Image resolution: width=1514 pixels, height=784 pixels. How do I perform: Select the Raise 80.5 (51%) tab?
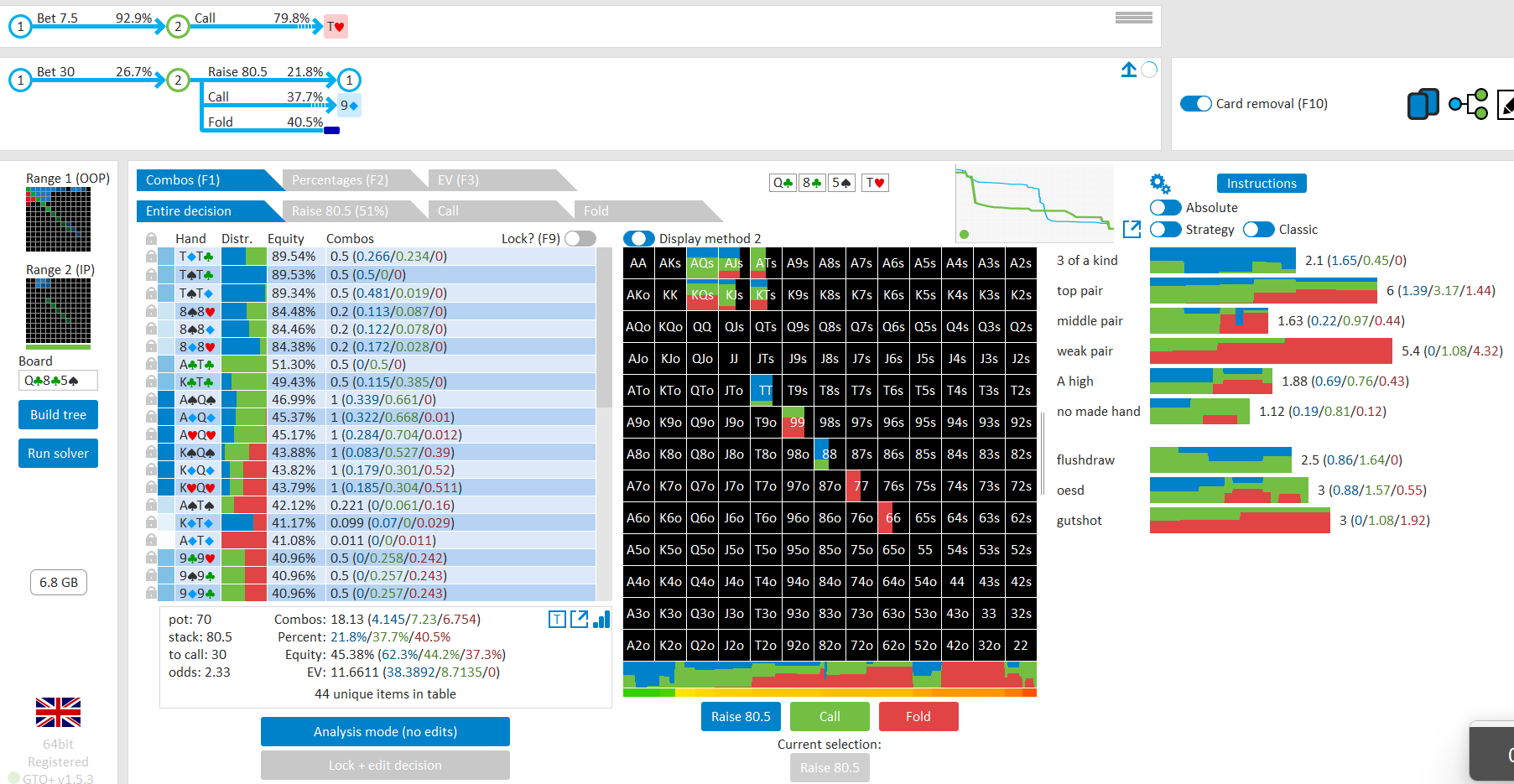pos(356,211)
